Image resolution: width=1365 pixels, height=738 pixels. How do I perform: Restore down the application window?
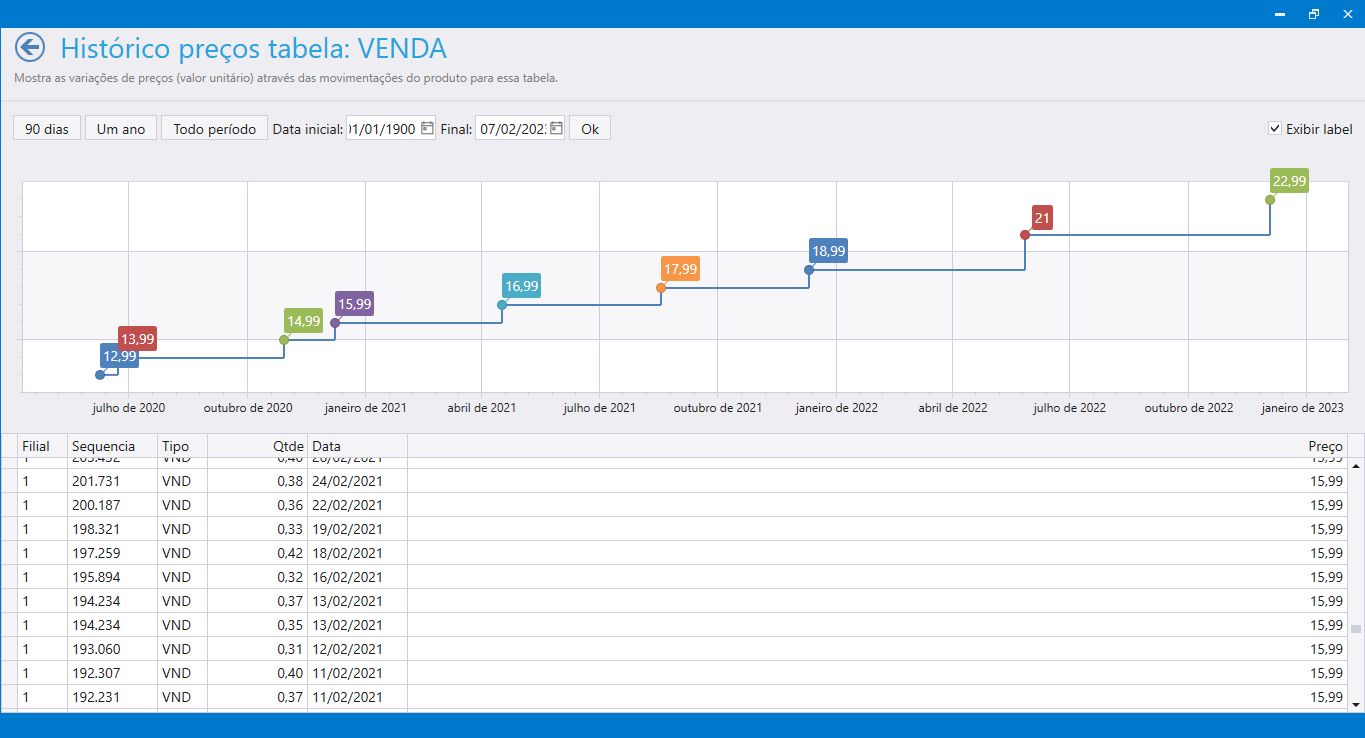pyautogui.click(x=1313, y=14)
